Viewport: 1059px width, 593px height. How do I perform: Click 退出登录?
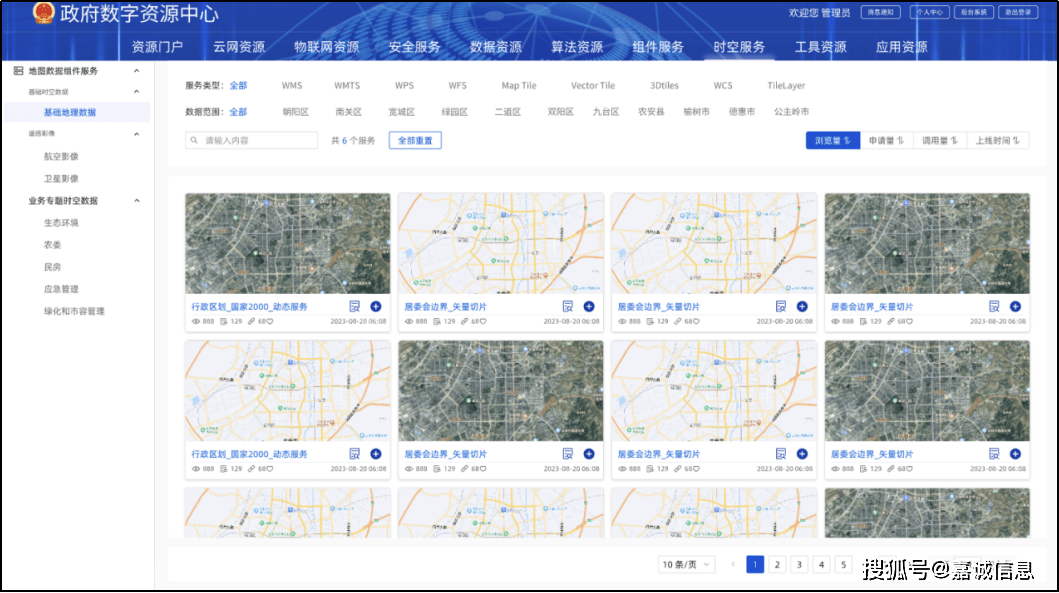pos(1018,12)
